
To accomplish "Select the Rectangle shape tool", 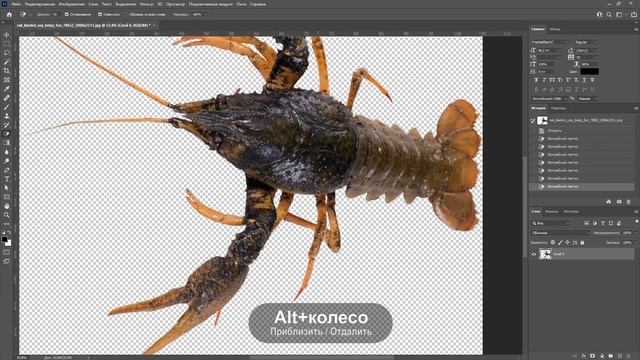I will pos(7,197).
